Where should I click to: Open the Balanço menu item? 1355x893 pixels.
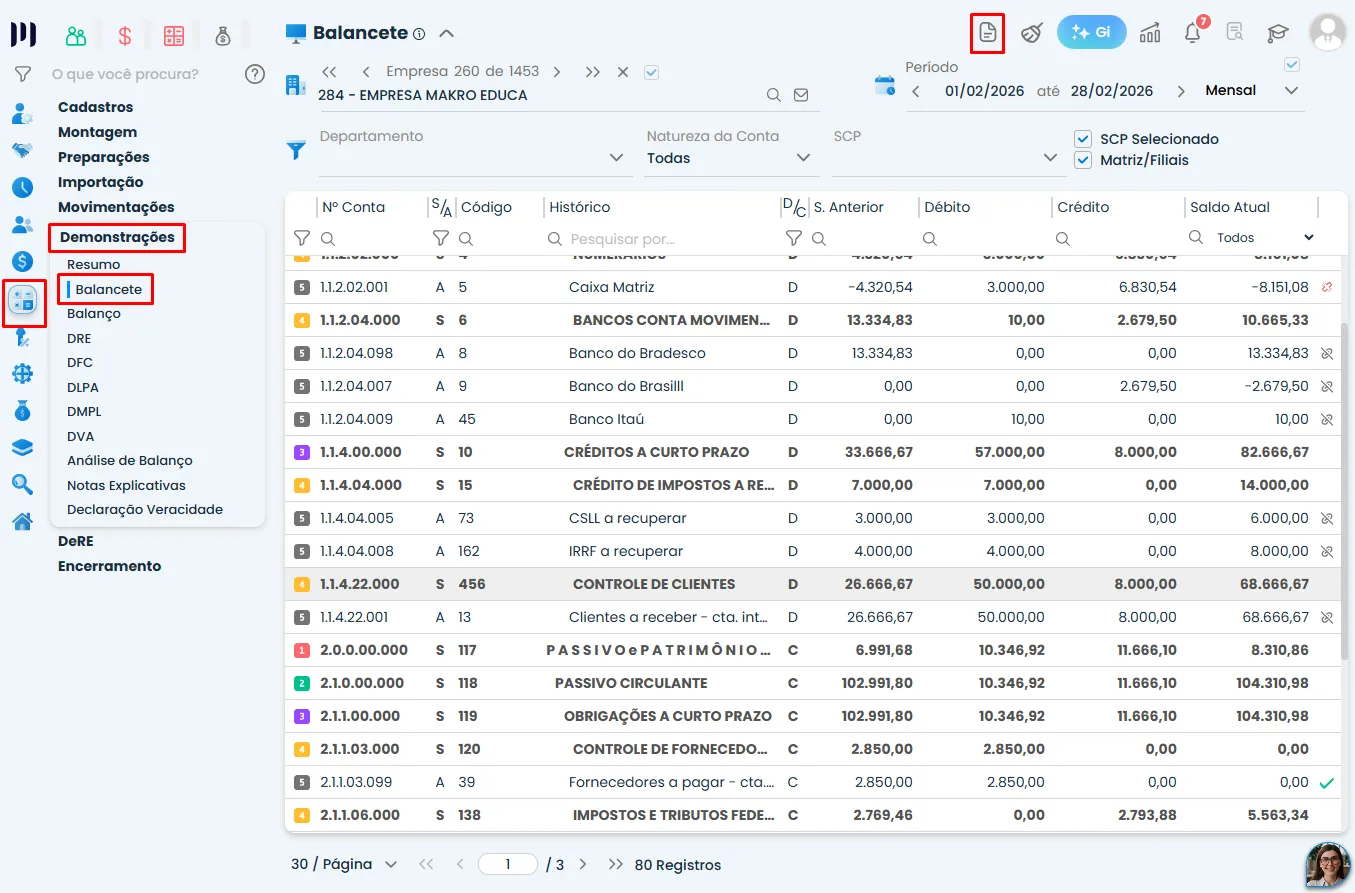[x=94, y=314]
